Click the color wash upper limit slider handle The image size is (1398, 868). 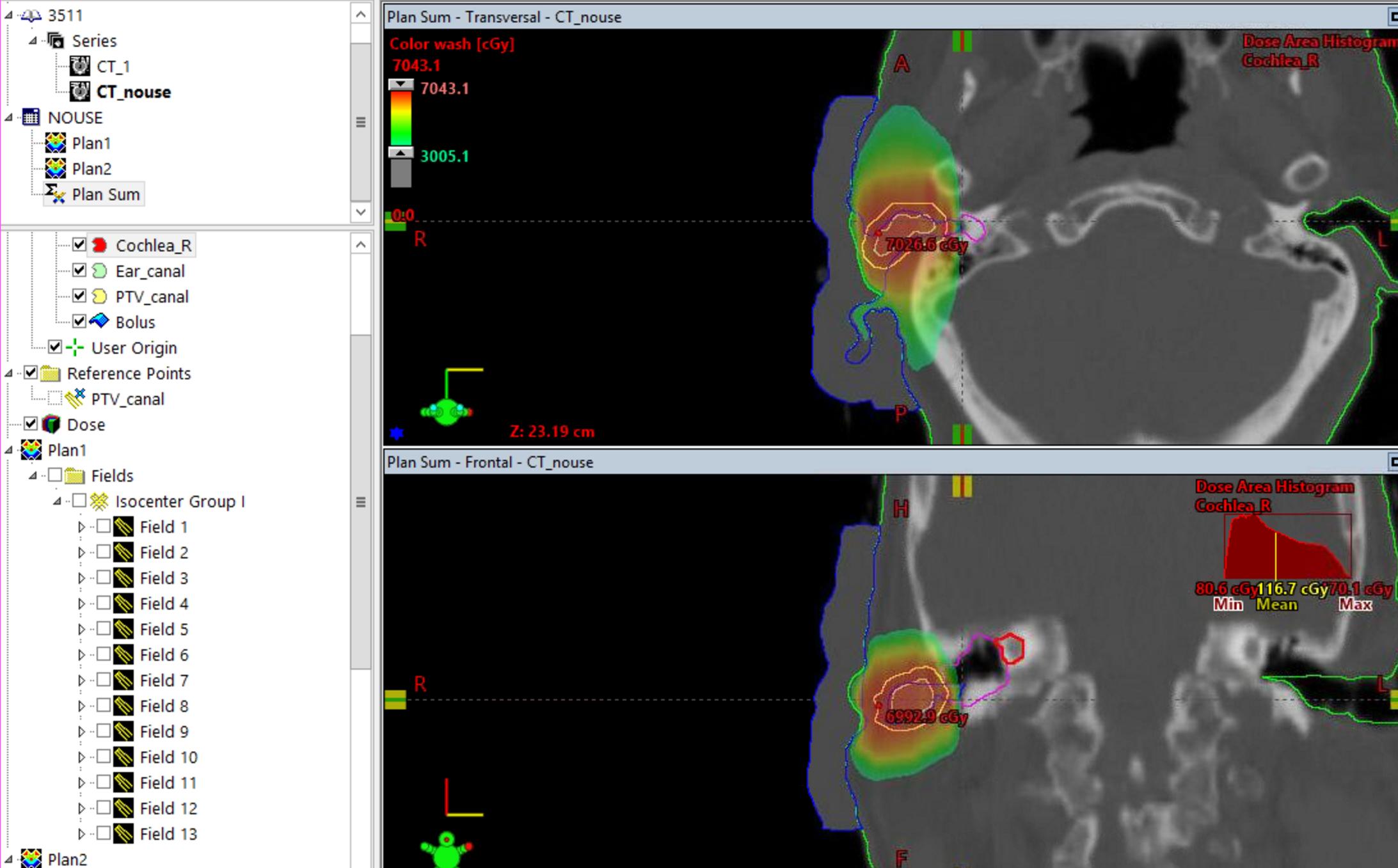[401, 85]
